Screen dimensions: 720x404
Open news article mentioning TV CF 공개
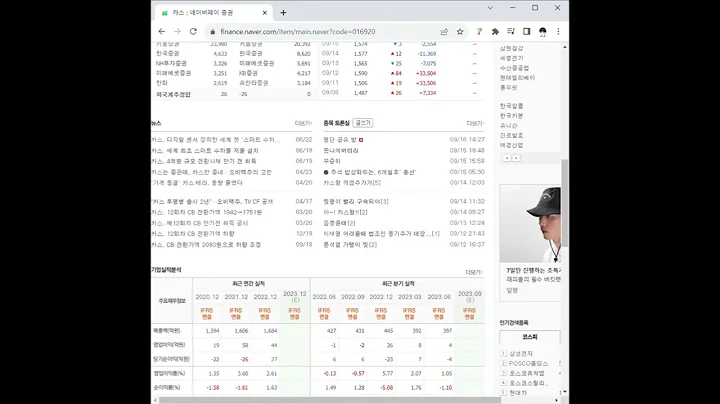212,202
